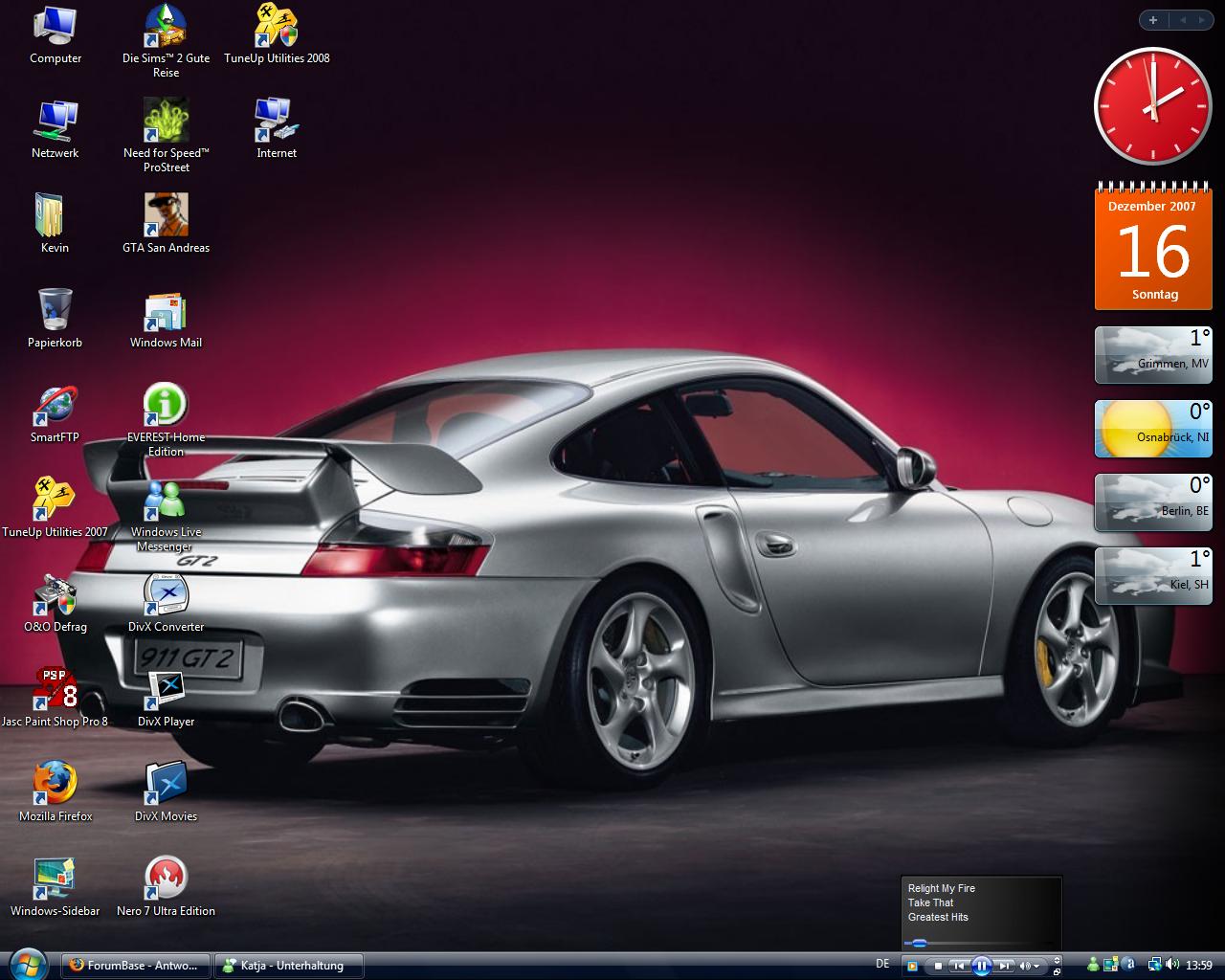The height and width of the screenshot is (980, 1225).
Task: Select the Internet connection shortcut
Action: point(277,129)
